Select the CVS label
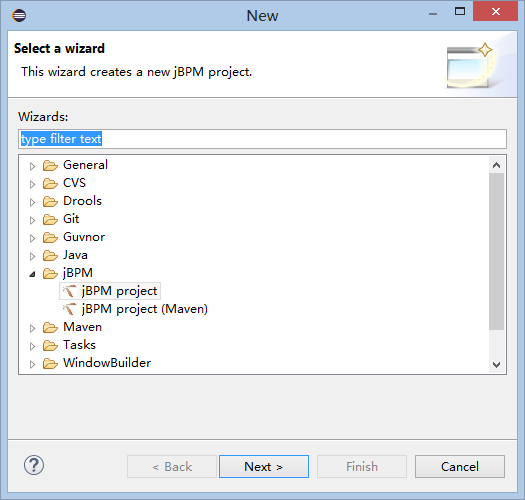Screen dimensions: 525x500 (74, 183)
